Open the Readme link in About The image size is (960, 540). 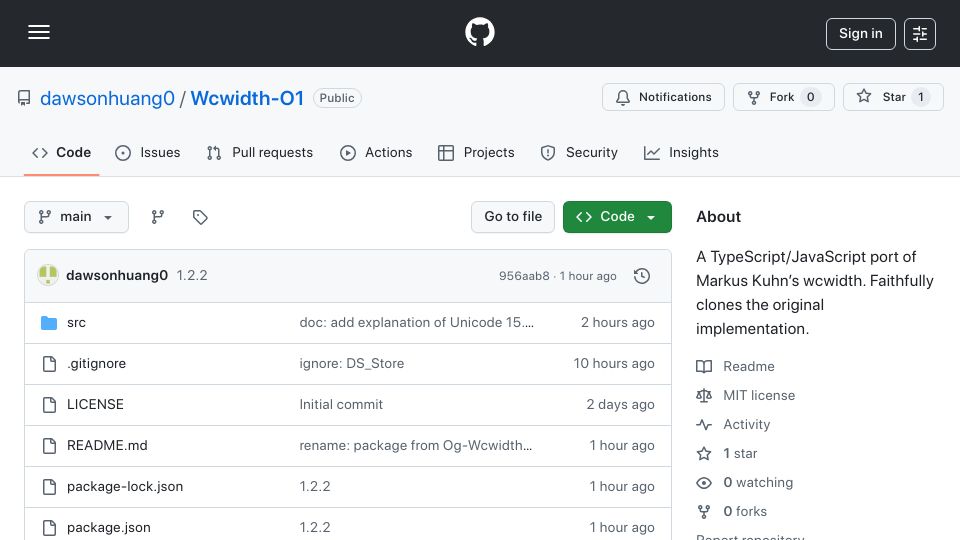click(749, 367)
